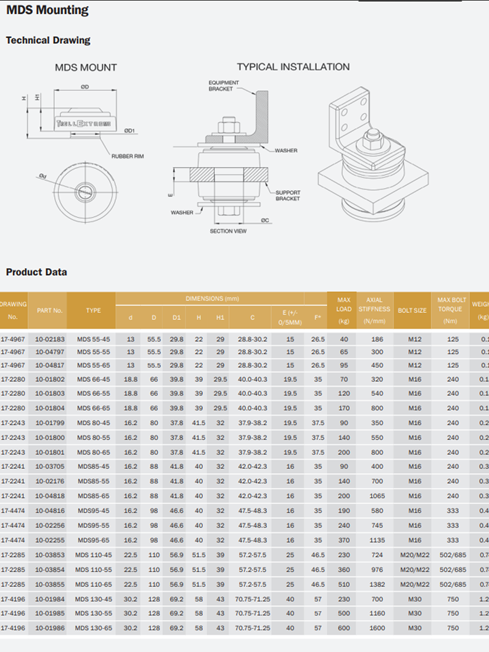489x652 pixels.
Task: Click the MDS95-55 type cell
Action: pos(94,526)
